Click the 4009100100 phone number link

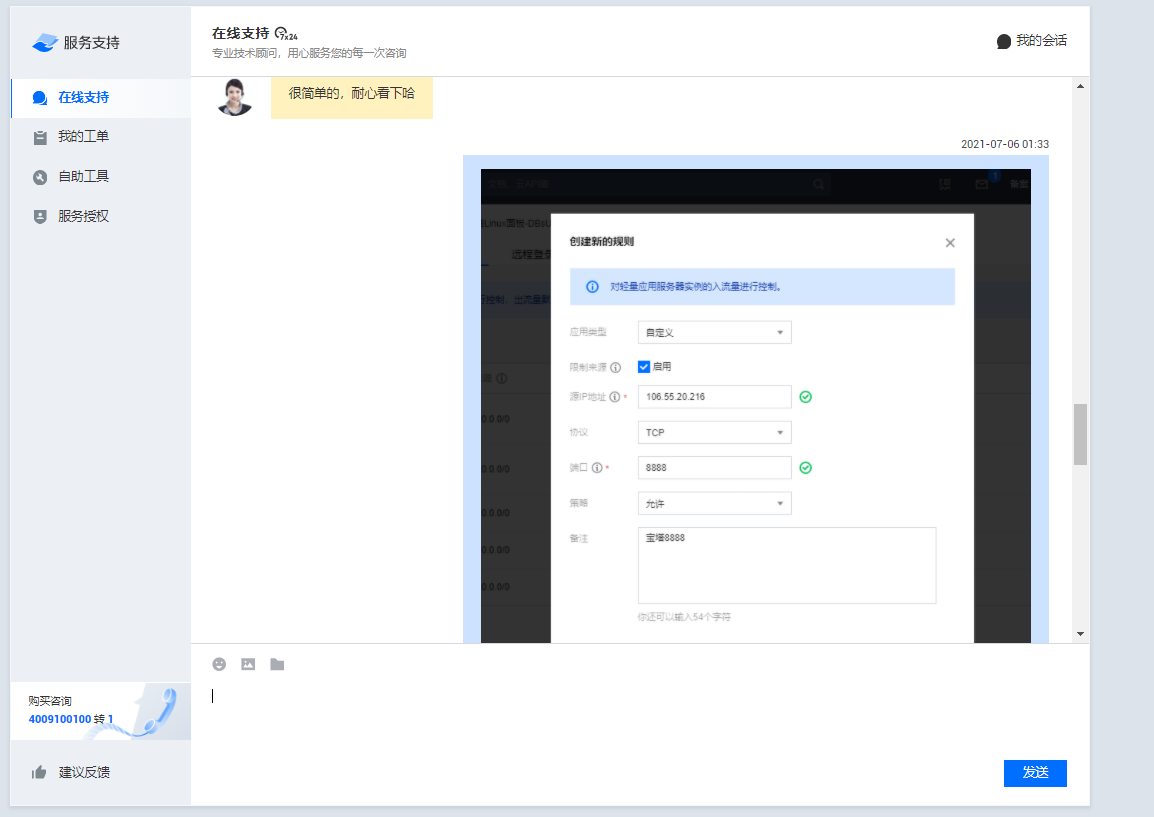click(60, 719)
